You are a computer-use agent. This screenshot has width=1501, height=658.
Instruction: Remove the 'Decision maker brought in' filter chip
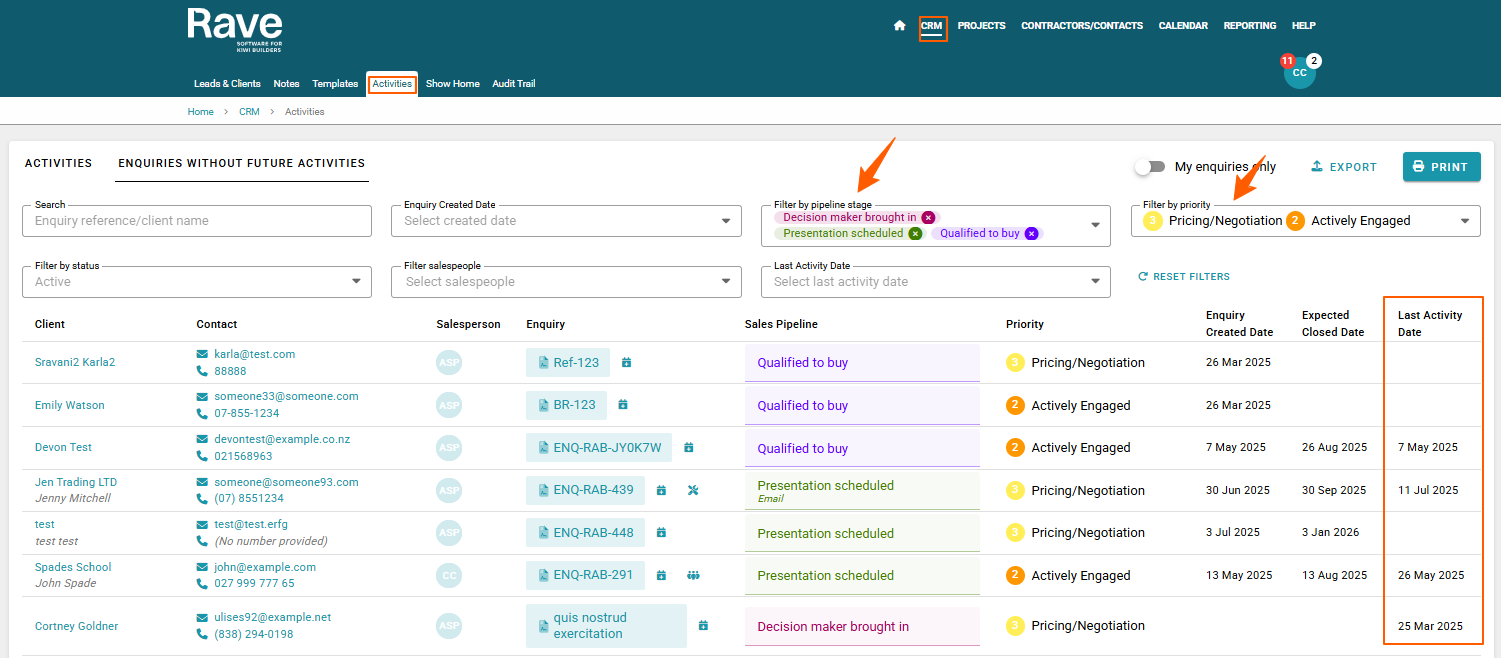coord(928,217)
